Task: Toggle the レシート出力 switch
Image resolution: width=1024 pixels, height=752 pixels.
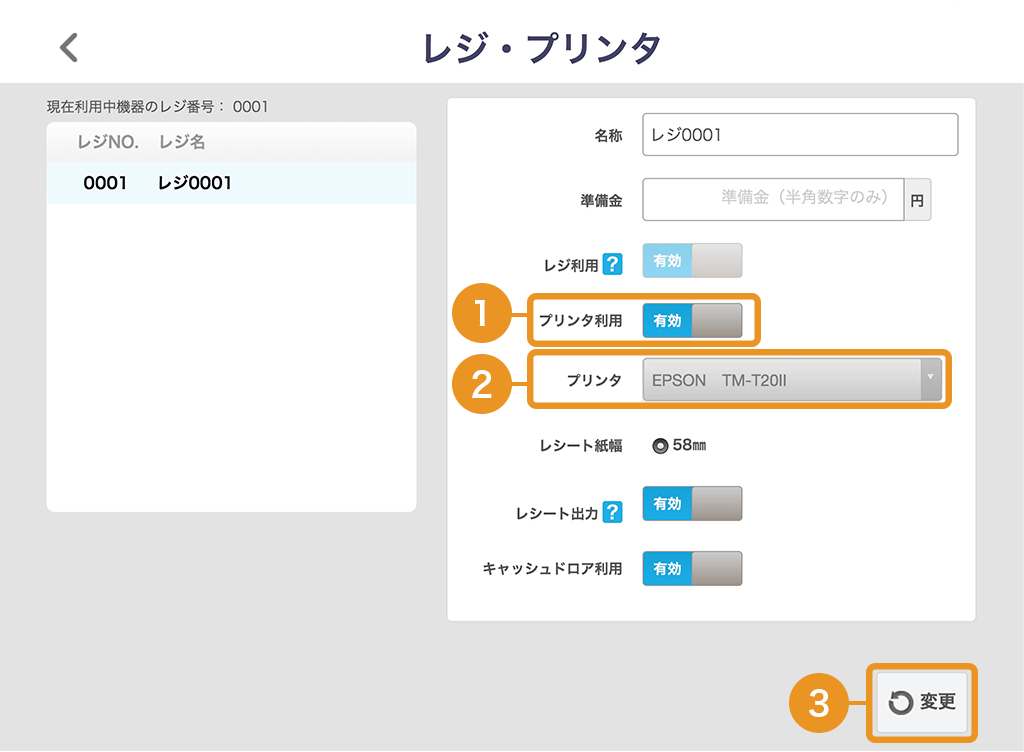Action: [692, 503]
